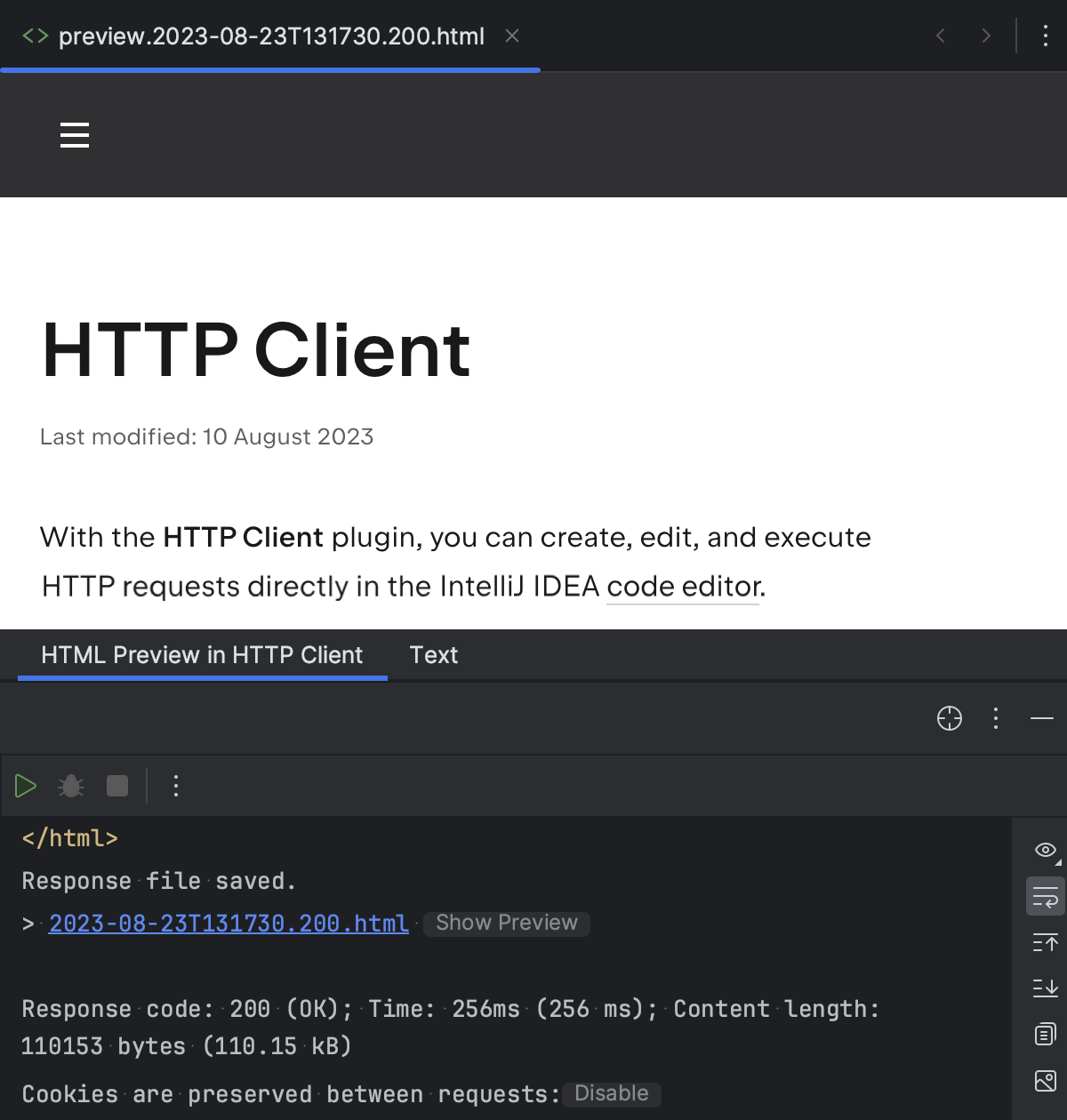Screen dimensions: 1067x1120
Task: Click the Show Preview button
Action: pos(506,923)
